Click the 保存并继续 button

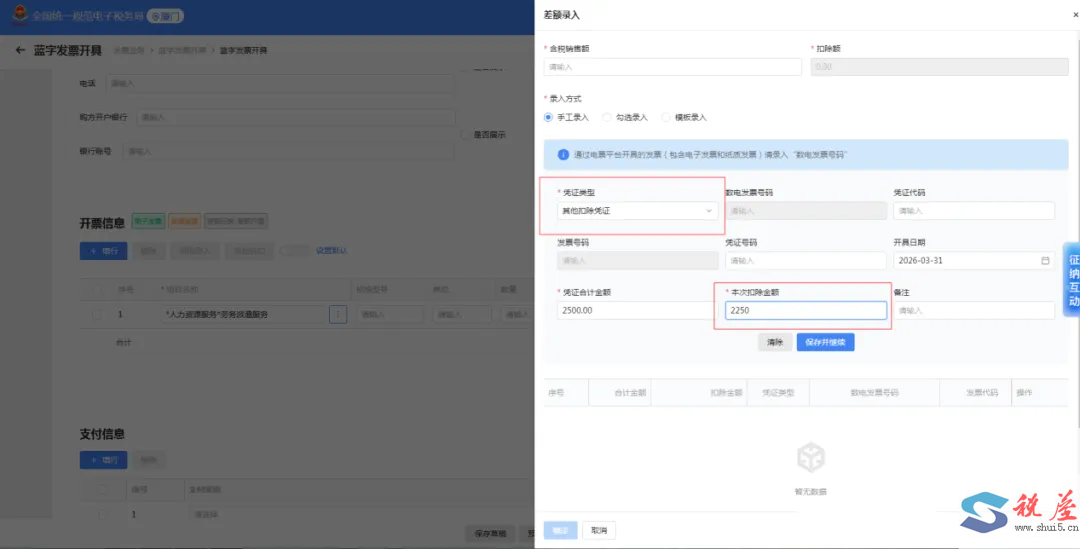pyautogui.click(x=825, y=342)
